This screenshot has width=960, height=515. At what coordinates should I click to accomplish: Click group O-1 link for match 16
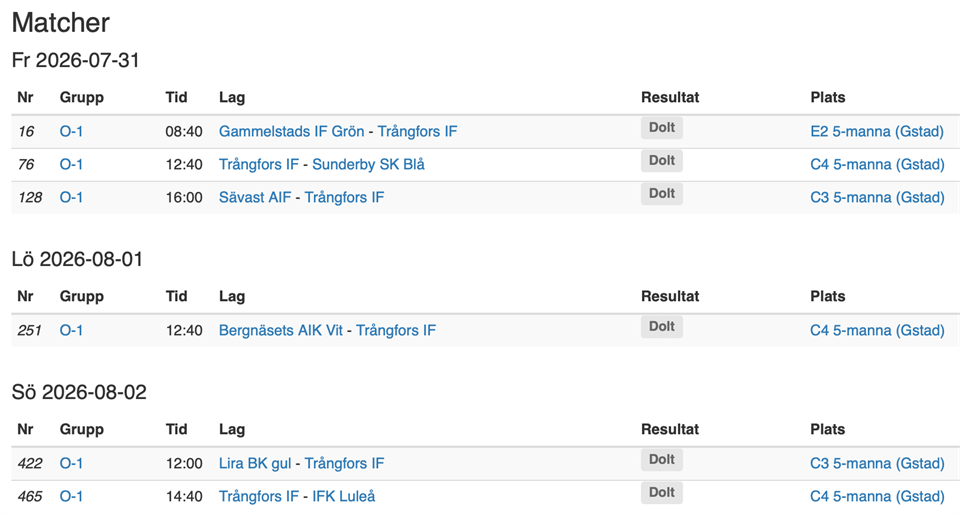pyautogui.click(x=71, y=132)
